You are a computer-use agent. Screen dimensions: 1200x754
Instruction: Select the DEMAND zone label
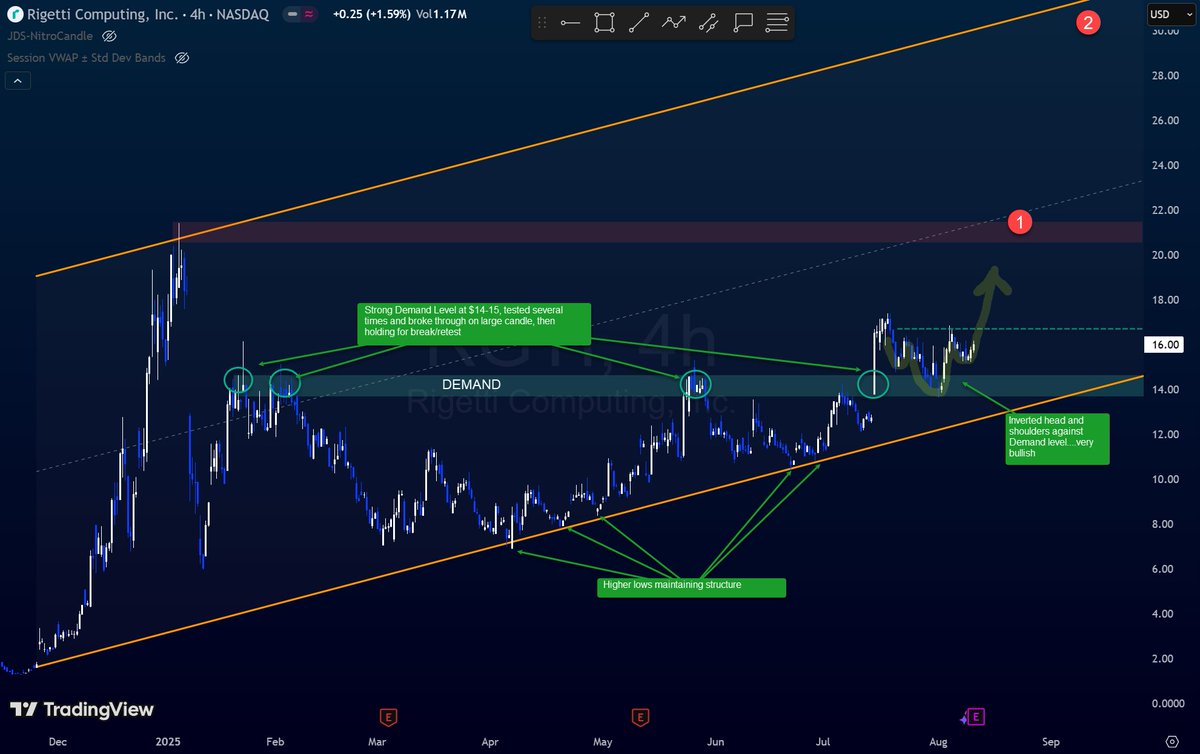pyautogui.click(x=471, y=384)
